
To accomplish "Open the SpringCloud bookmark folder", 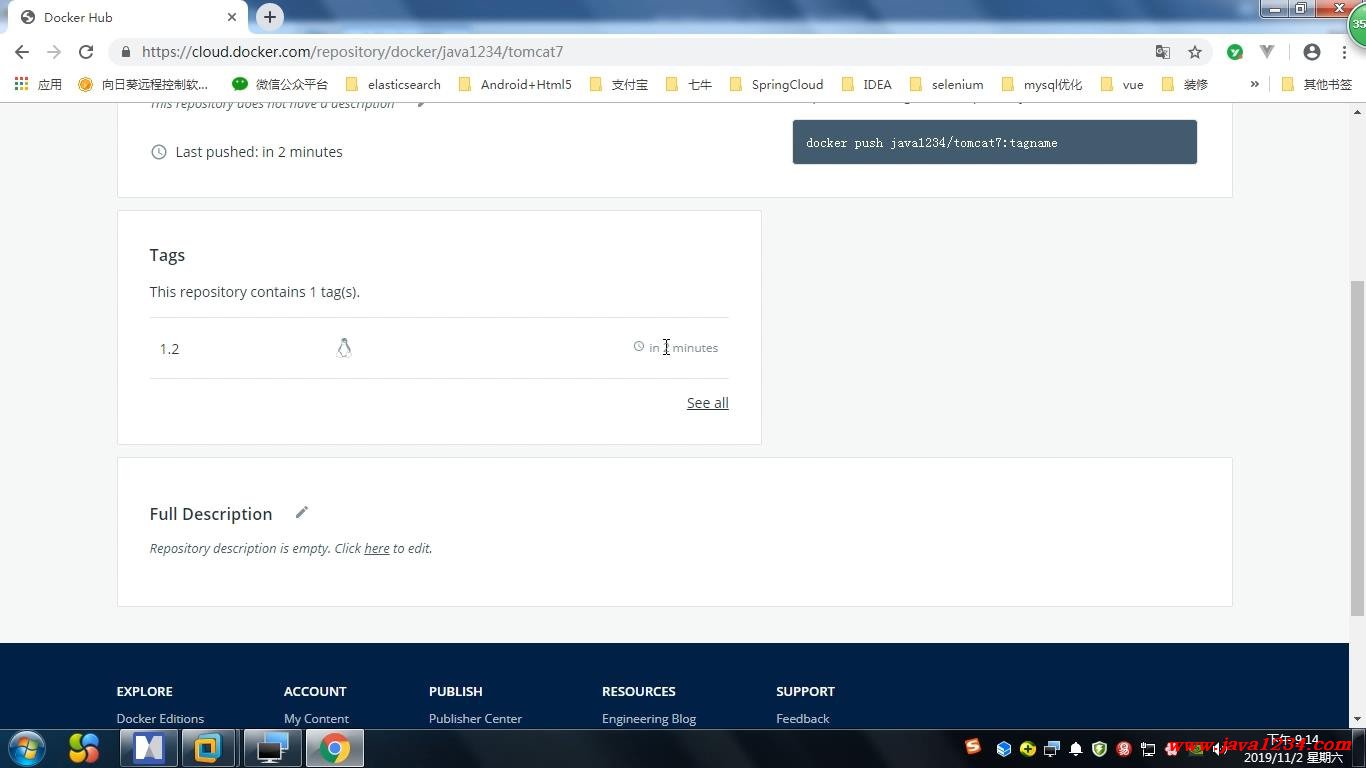I will [777, 84].
